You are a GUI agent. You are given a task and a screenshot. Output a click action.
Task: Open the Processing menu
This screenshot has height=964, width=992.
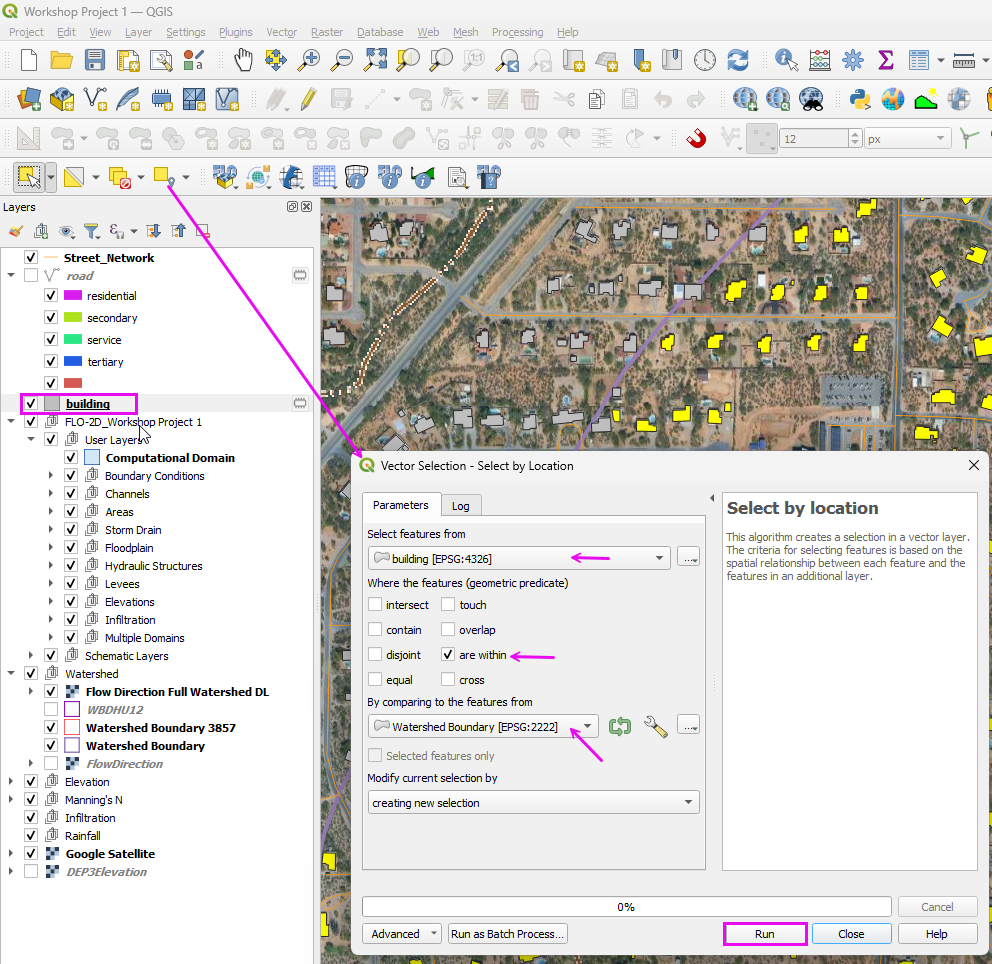coord(516,32)
